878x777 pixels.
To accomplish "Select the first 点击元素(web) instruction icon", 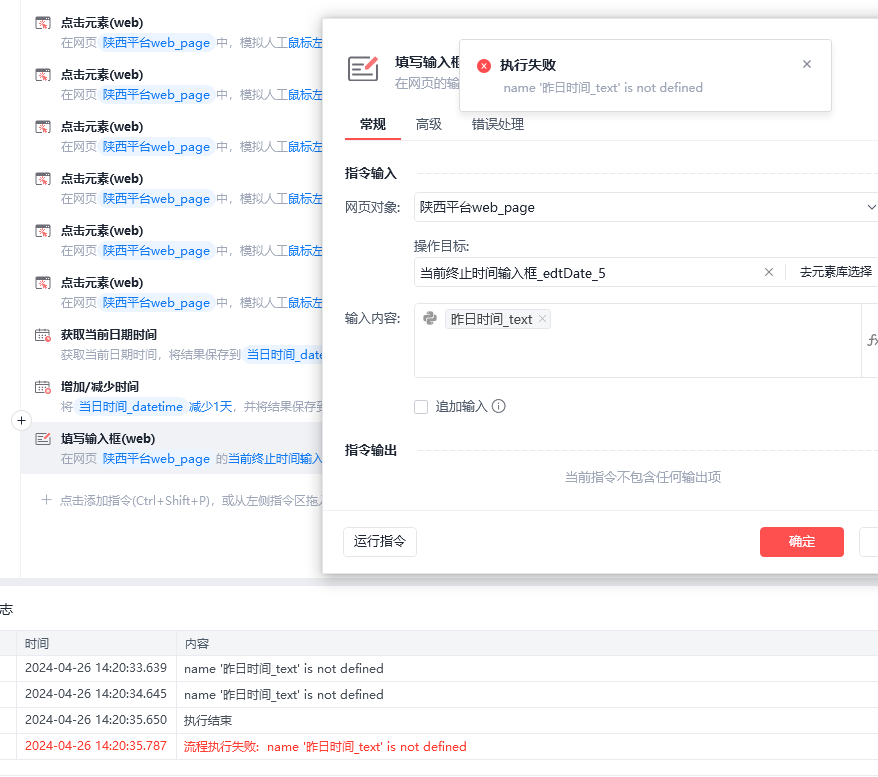I will click(43, 23).
